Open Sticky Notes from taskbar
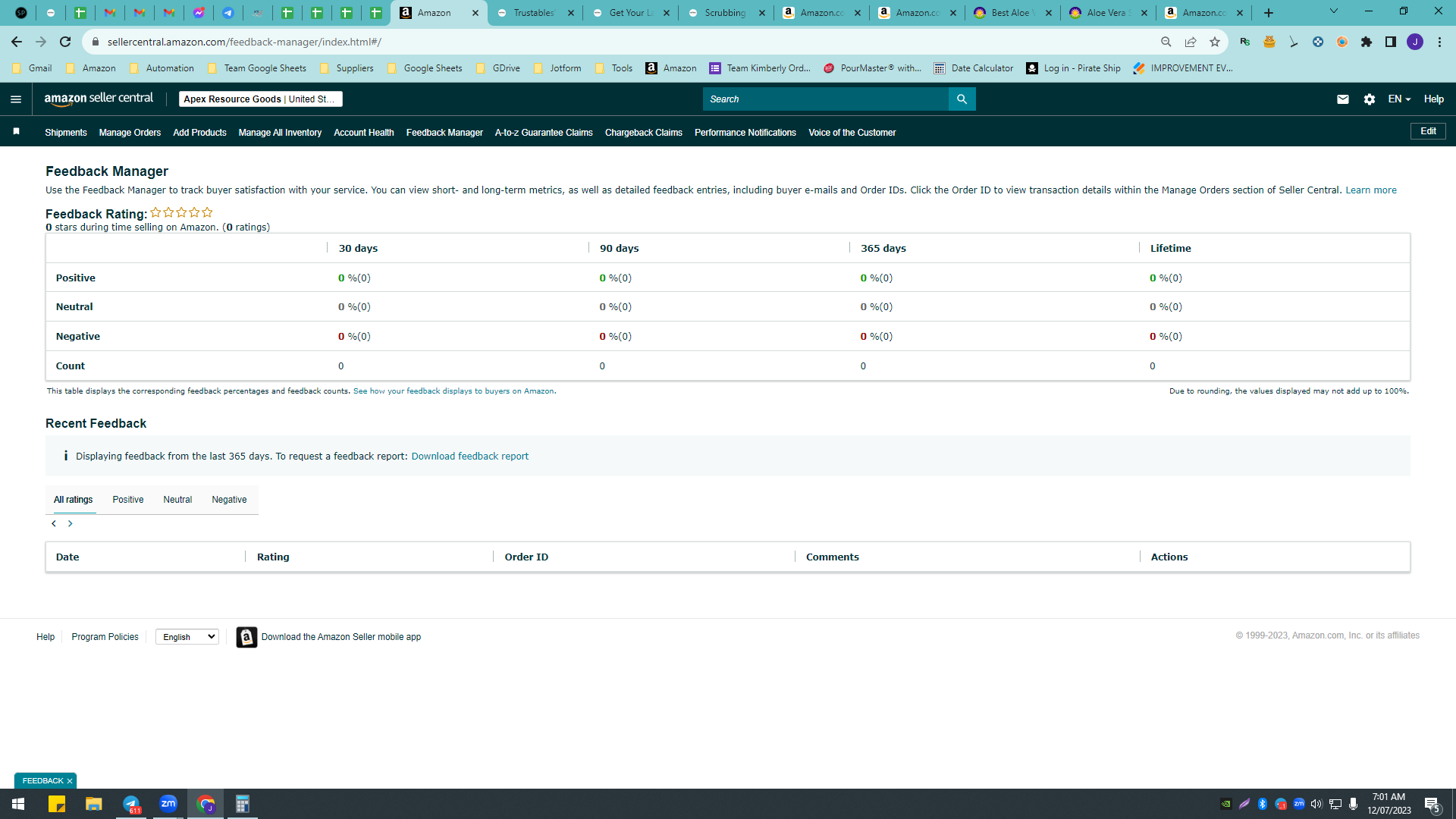 pos(57,804)
